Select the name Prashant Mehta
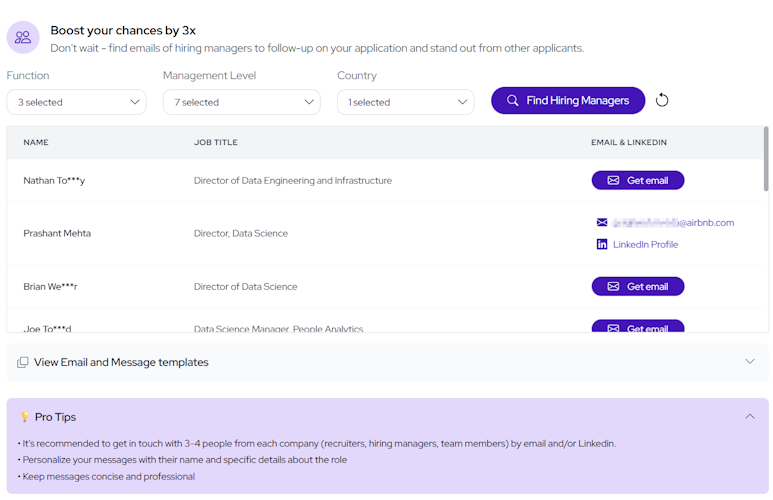Image resolution: width=773 pixels, height=500 pixels. click(57, 233)
